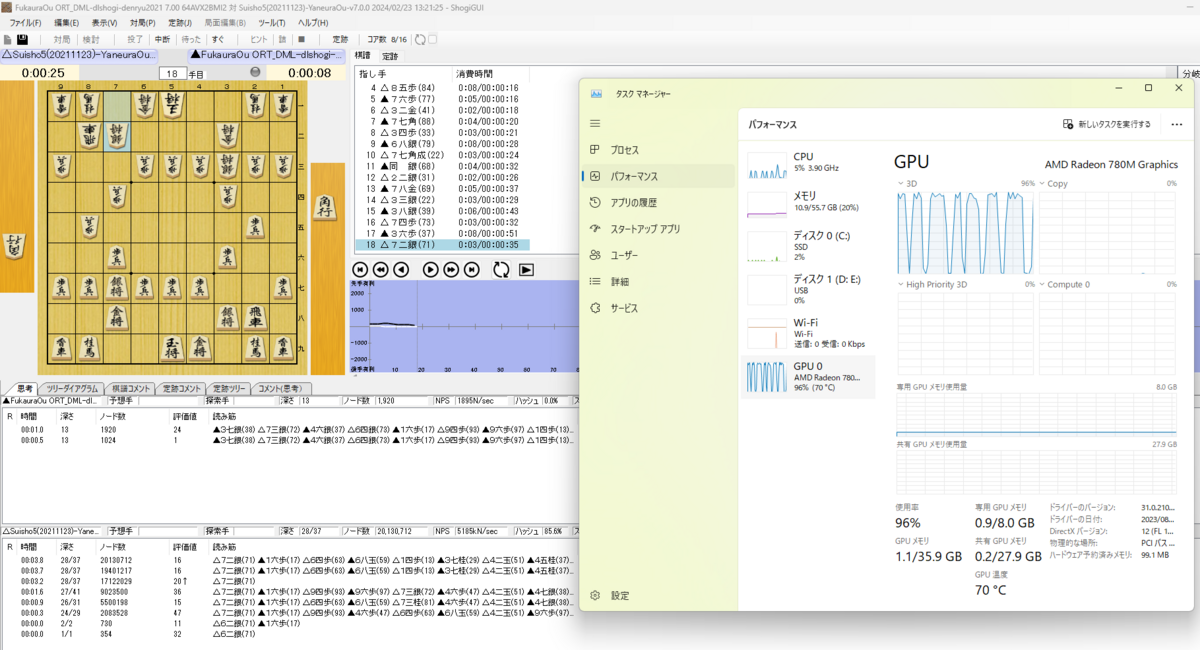Viewport: 1200px width, 650px height.
Task: Open ファイル(F) menu in ShogiGUI
Action: 25,22
